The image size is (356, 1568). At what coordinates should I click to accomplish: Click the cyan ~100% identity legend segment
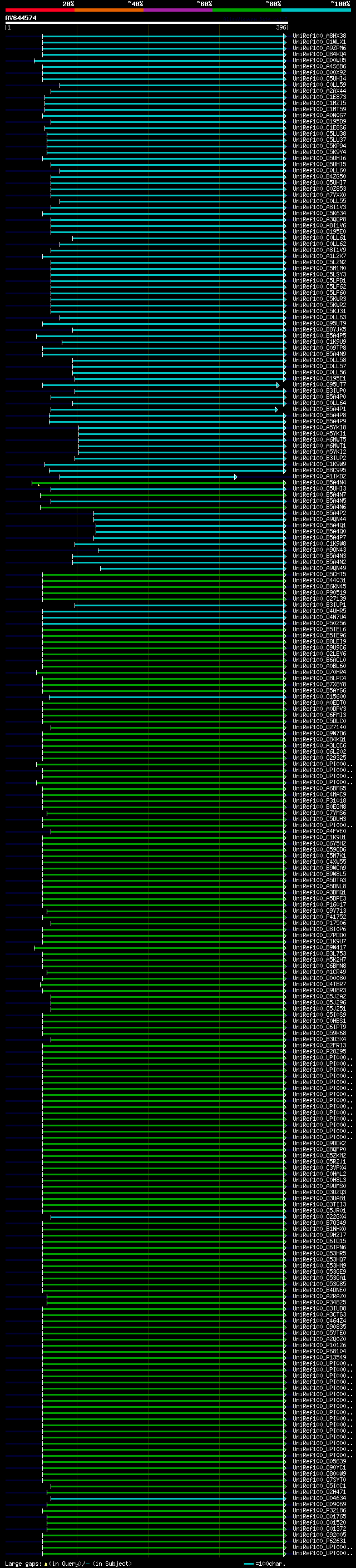click(316, 10)
